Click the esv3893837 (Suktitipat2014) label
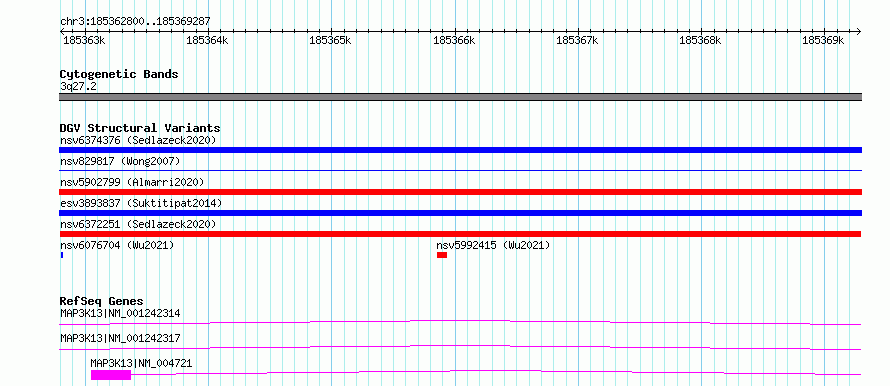The image size is (890, 386). (141, 203)
